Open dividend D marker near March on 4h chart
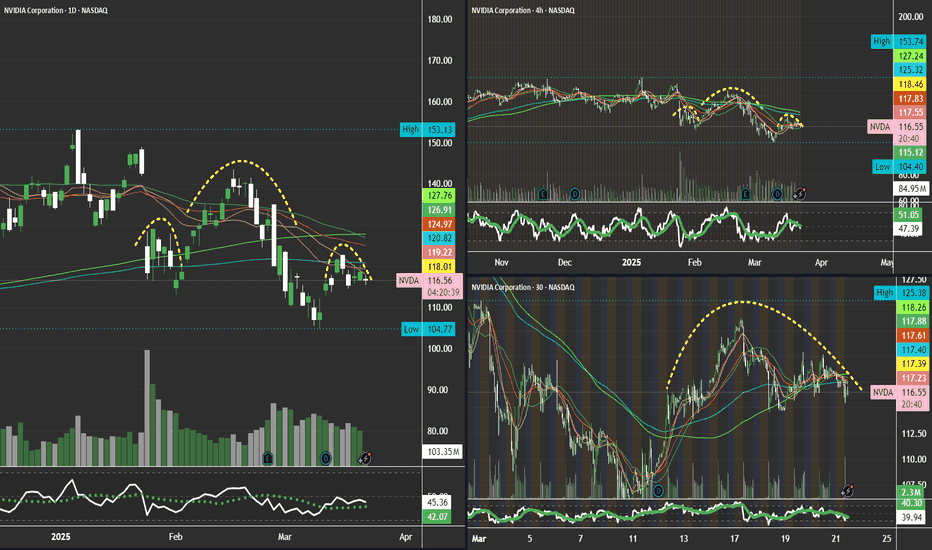This screenshot has height=550, width=932. pos(777,194)
